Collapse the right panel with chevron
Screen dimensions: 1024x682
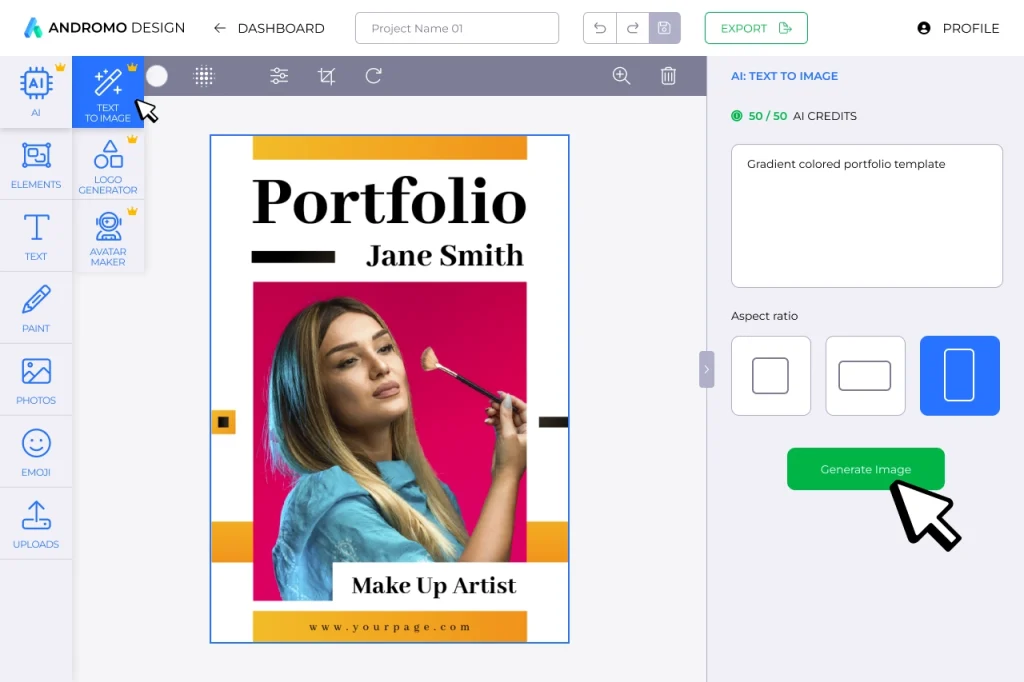click(x=706, y=369)
